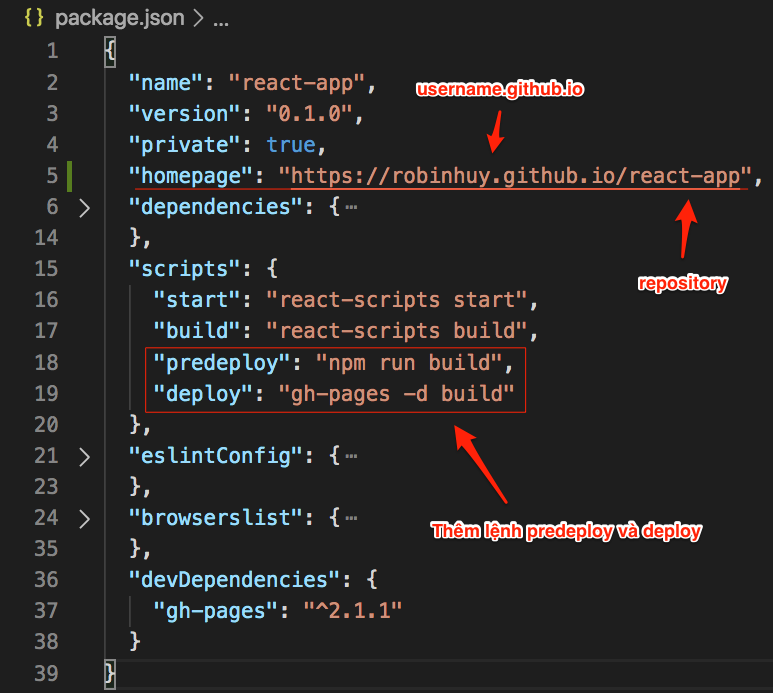Click the "0.1.0" version value

tap(309, 114)
